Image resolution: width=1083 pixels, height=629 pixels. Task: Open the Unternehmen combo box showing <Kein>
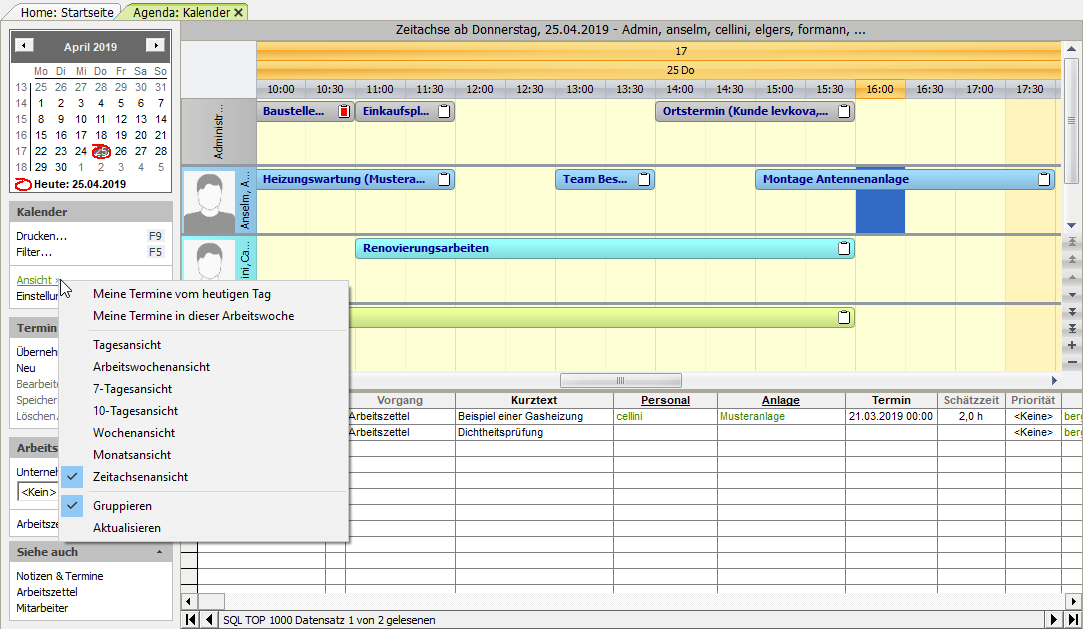click(37, 492)
